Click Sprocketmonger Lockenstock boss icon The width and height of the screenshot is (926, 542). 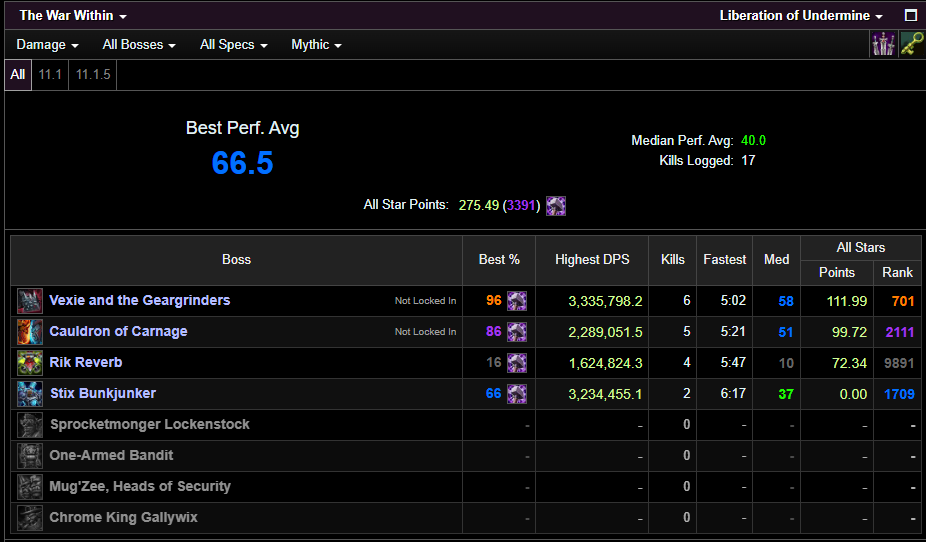click(x=30, y=425)
